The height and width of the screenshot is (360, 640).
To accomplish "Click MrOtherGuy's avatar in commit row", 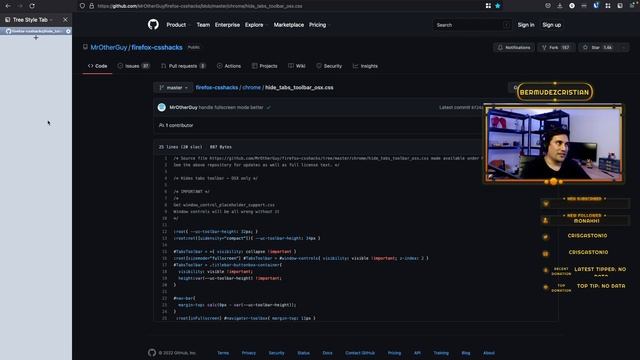I will 162,107.
